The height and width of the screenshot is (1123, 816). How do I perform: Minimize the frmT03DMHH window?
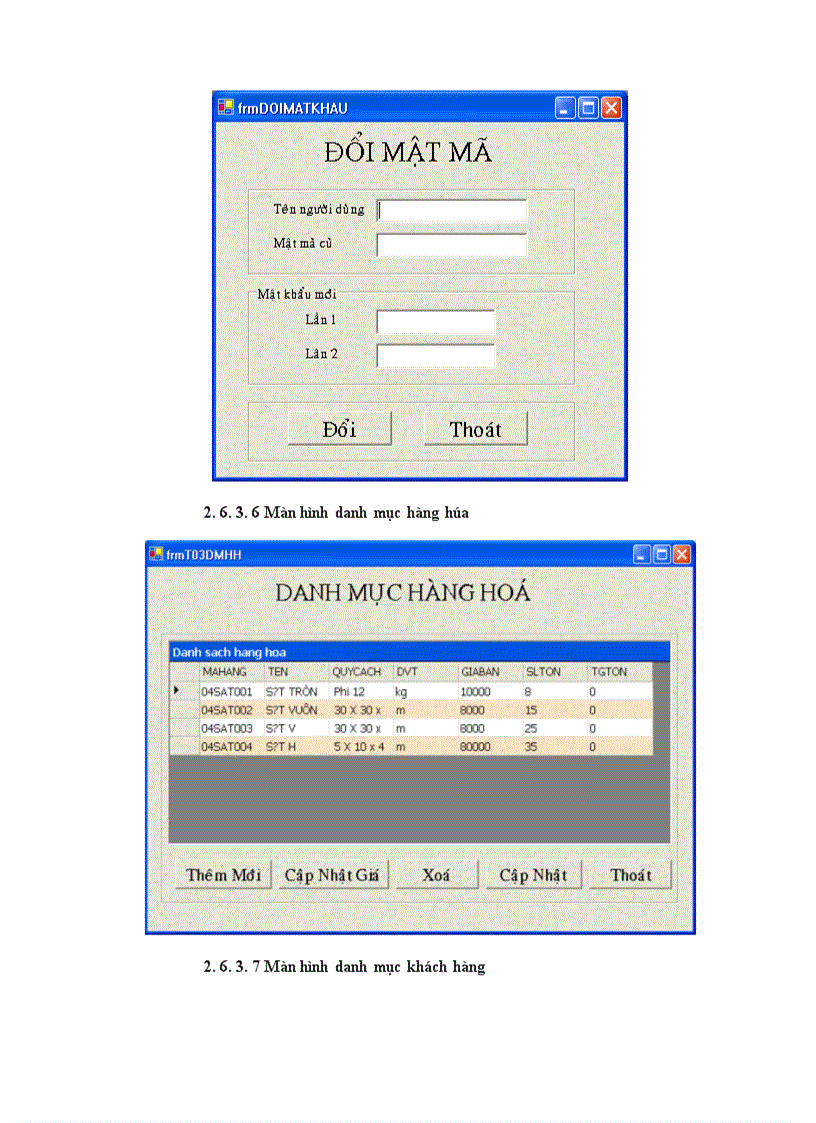(x=641, y=554)
